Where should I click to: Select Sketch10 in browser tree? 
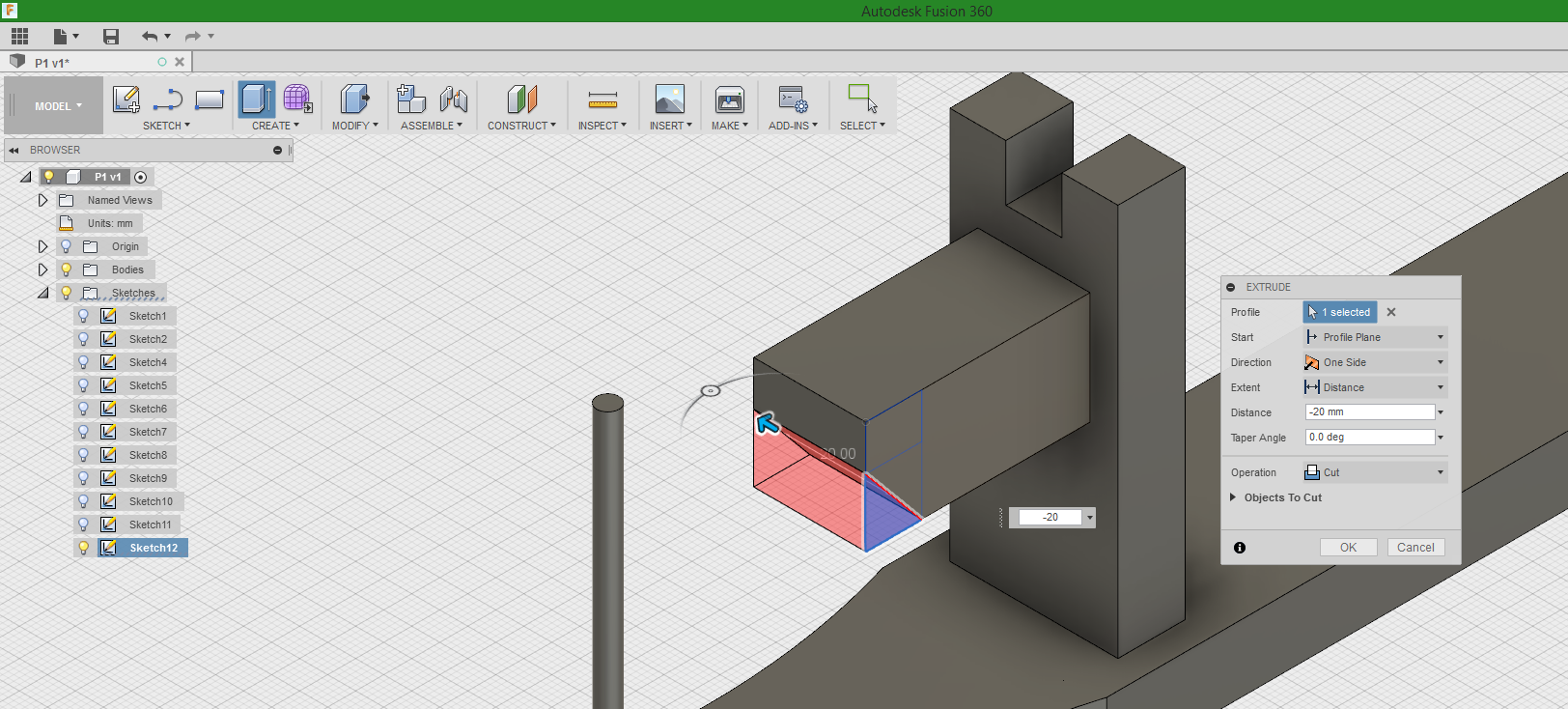152,501
